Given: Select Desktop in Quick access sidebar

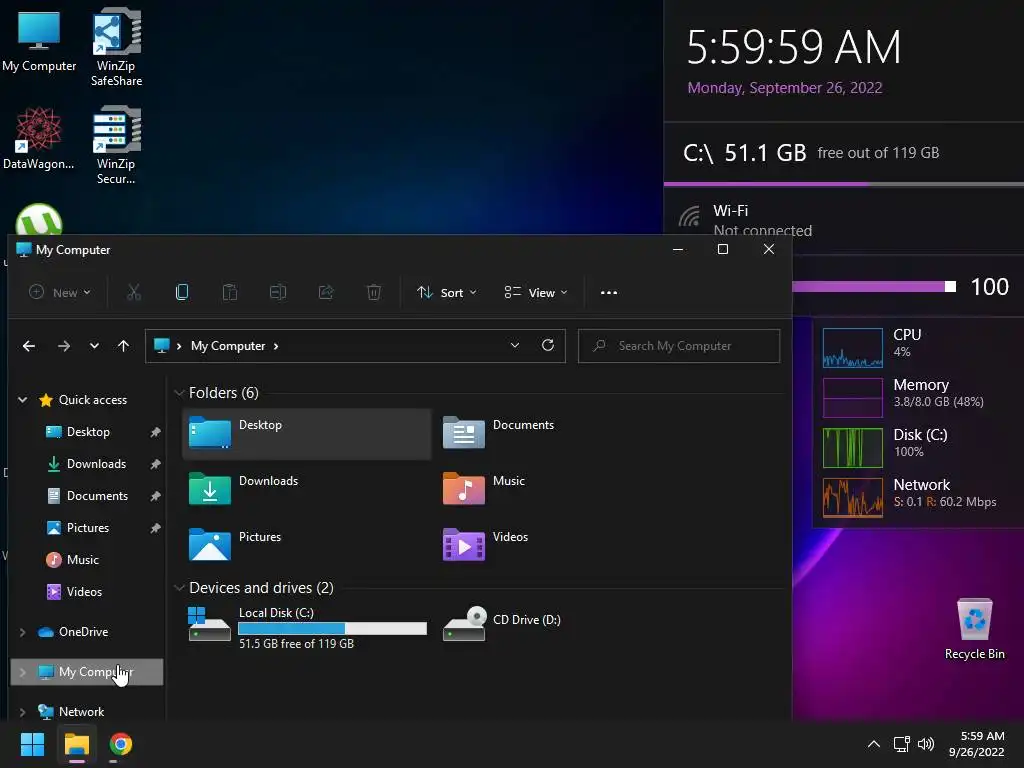Looking at the screenshot, I should [88, 432].
